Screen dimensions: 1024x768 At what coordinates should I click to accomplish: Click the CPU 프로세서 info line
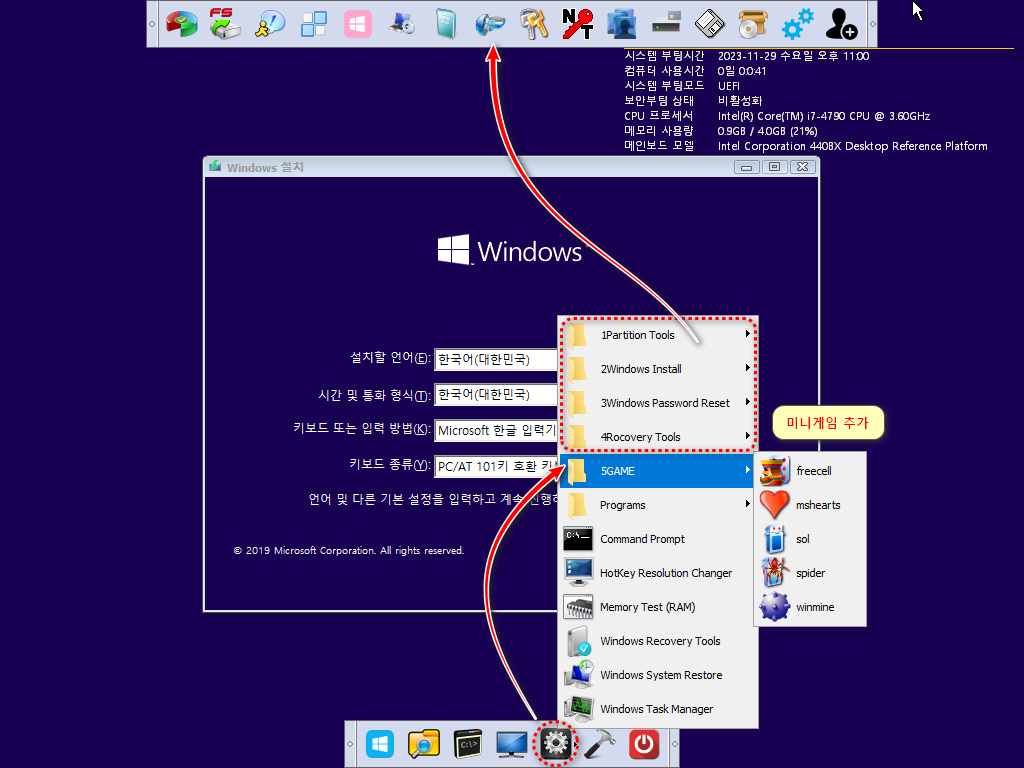pos(777,116)
